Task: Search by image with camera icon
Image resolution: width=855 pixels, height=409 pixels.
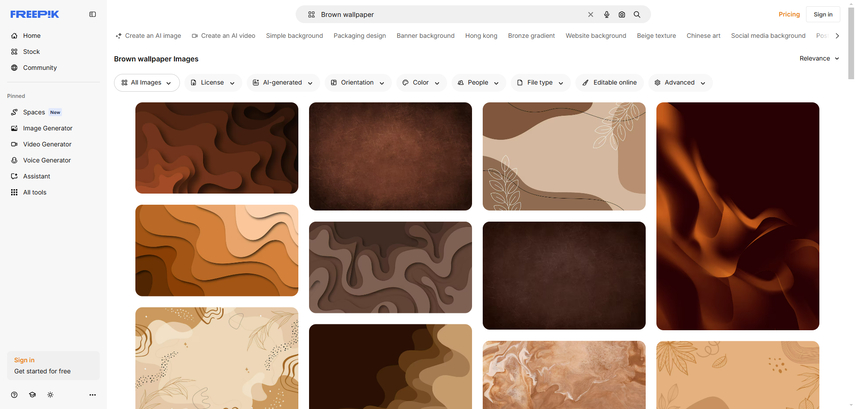Action: pyautogui.click(x=622, y=15)
